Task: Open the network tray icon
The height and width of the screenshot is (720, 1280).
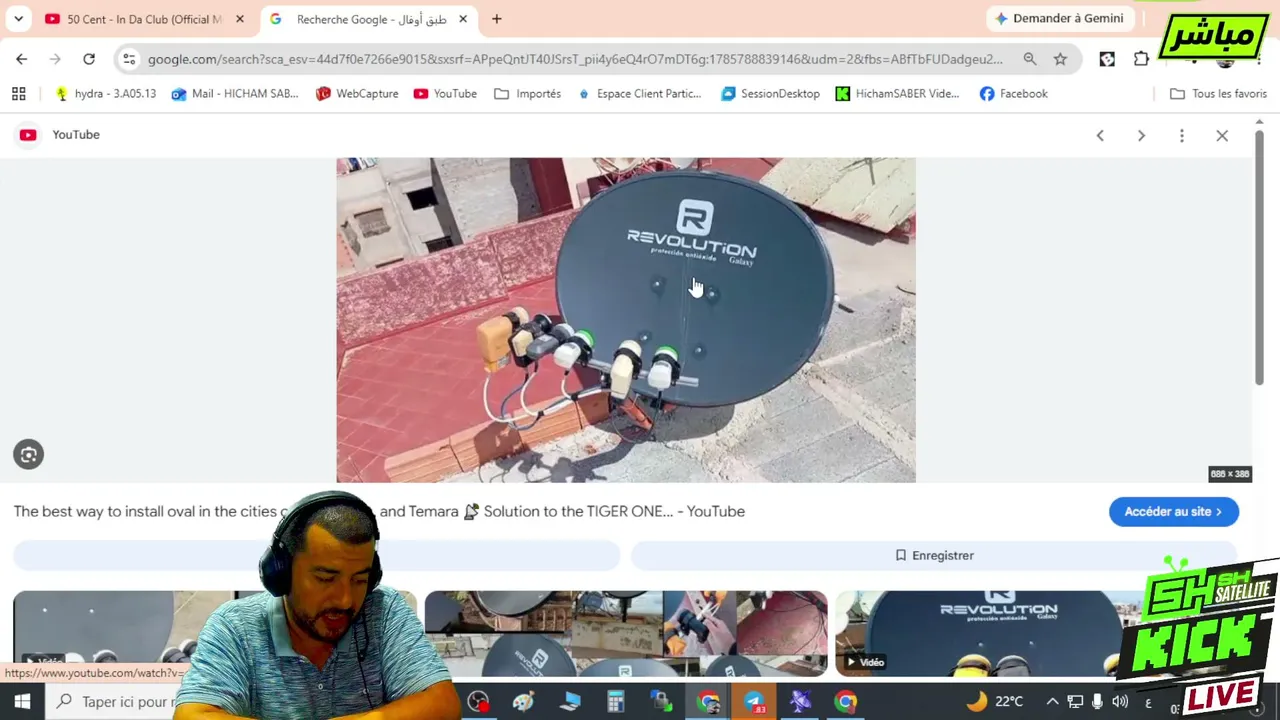Action: (1075, 702)
